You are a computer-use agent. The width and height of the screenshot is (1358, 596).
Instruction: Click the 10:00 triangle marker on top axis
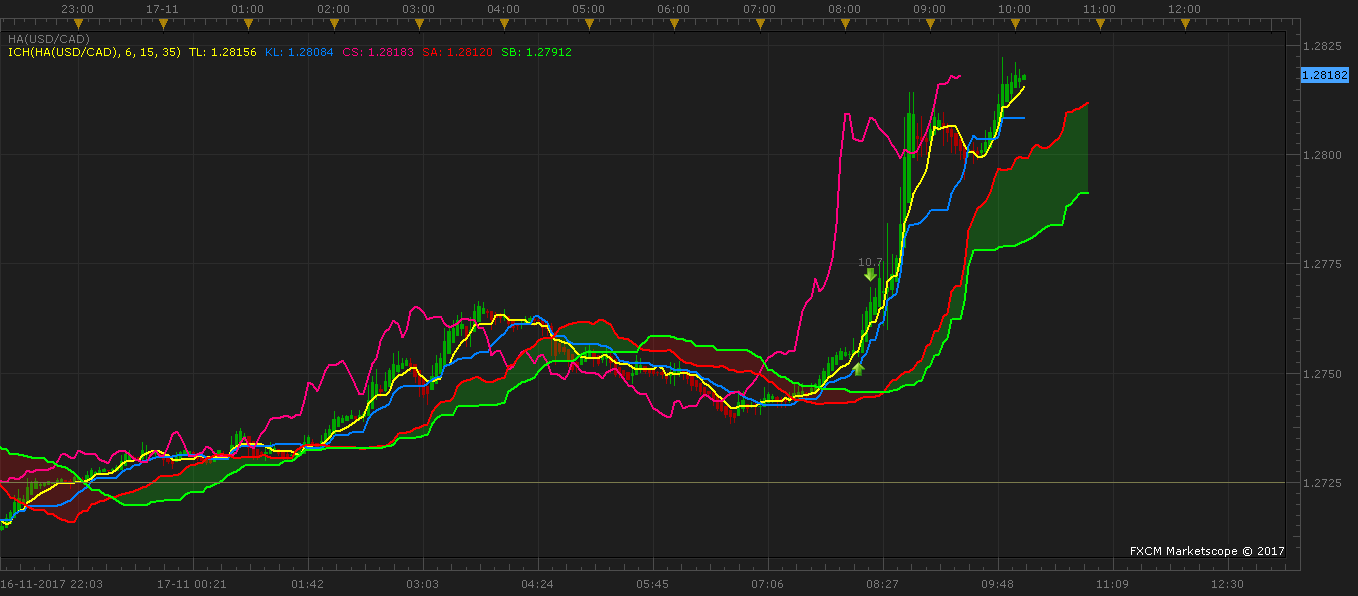coord(1015,23)
